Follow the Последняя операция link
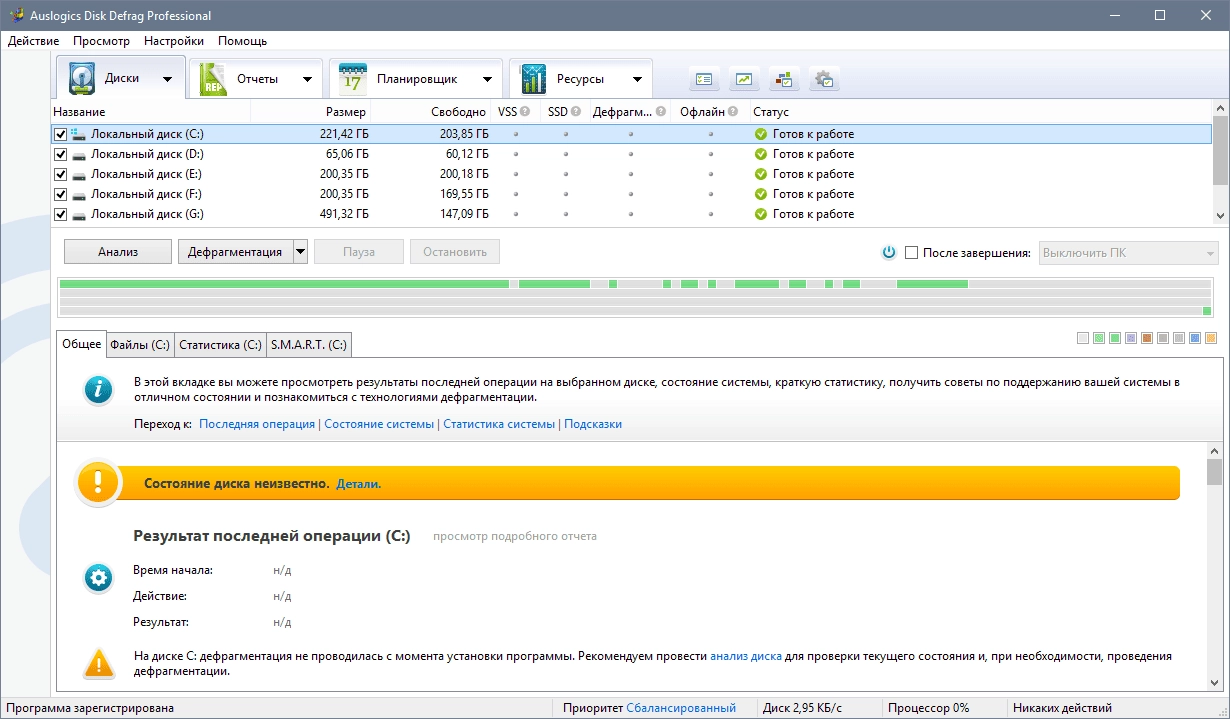The width and height of the screenshot is (1230, 719). click(x=257, y=424)
